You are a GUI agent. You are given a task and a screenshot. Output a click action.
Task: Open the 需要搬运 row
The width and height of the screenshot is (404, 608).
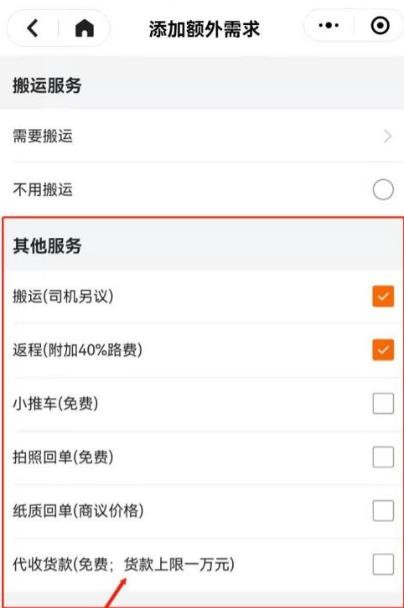[x=202, y=136]
